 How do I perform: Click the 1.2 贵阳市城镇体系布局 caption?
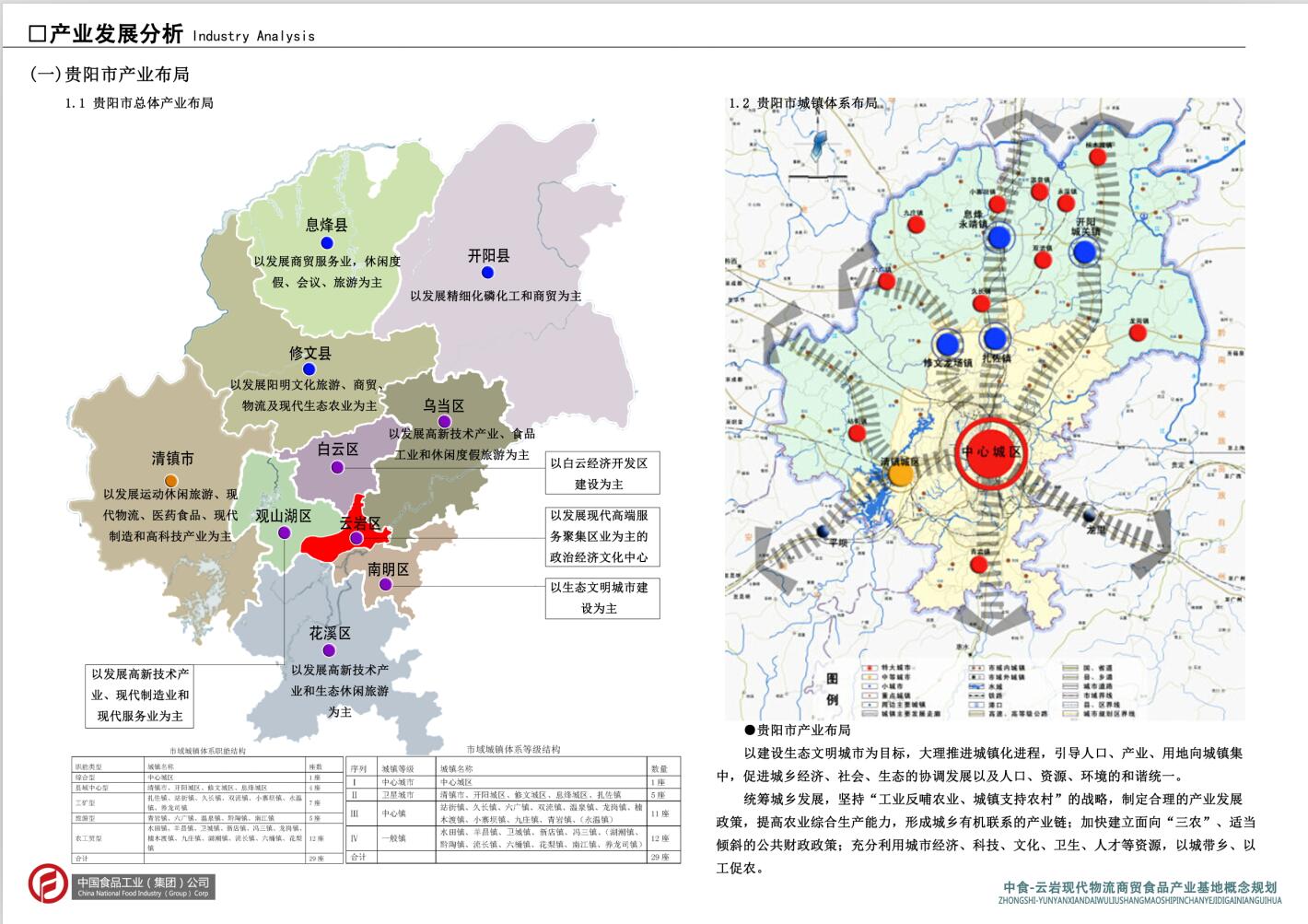803,103
